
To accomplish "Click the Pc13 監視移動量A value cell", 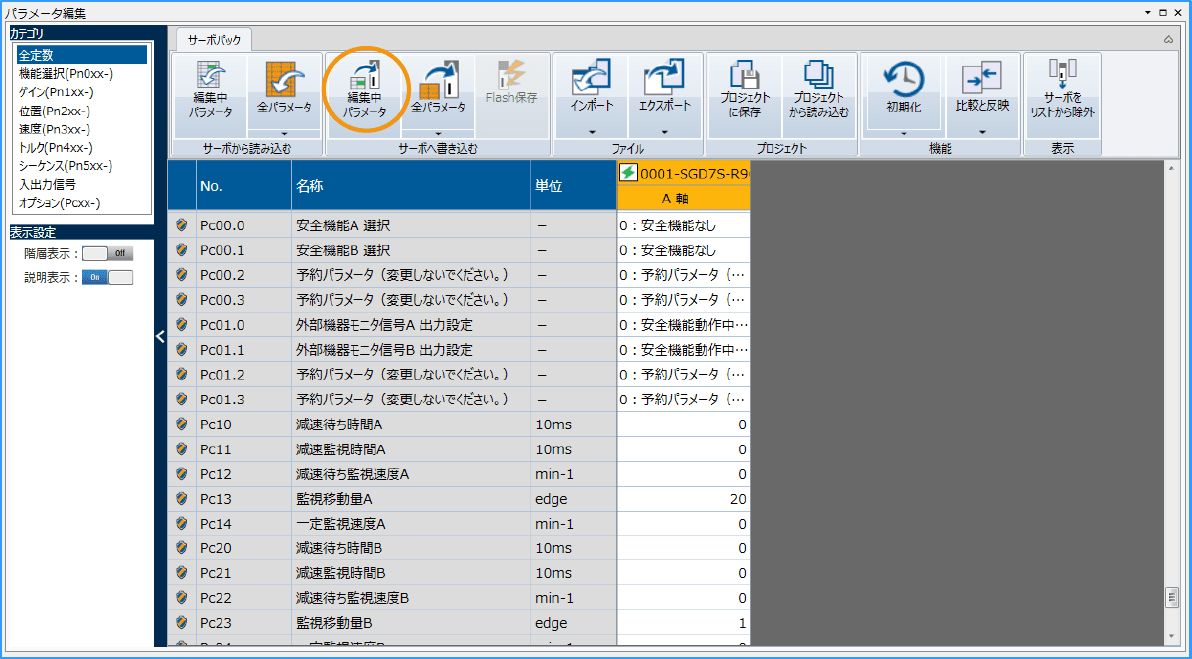I will coord(683,499).
